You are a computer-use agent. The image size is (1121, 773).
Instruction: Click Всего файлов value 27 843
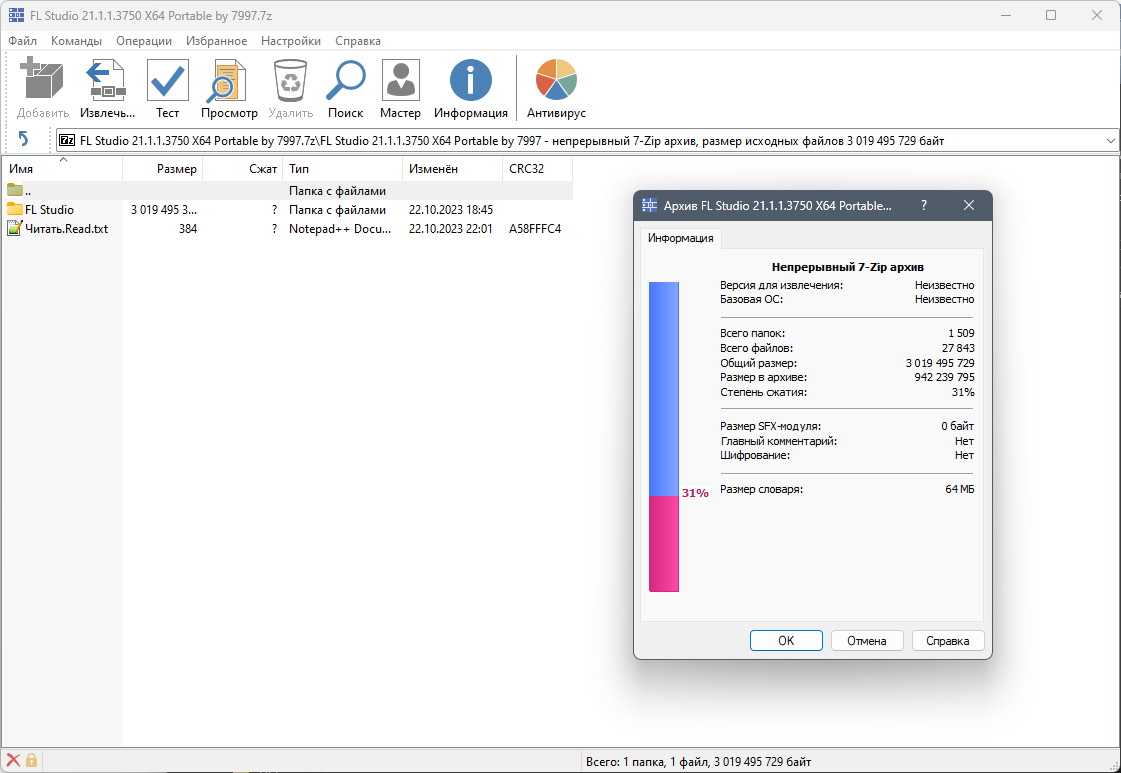(x=958, y=348)
